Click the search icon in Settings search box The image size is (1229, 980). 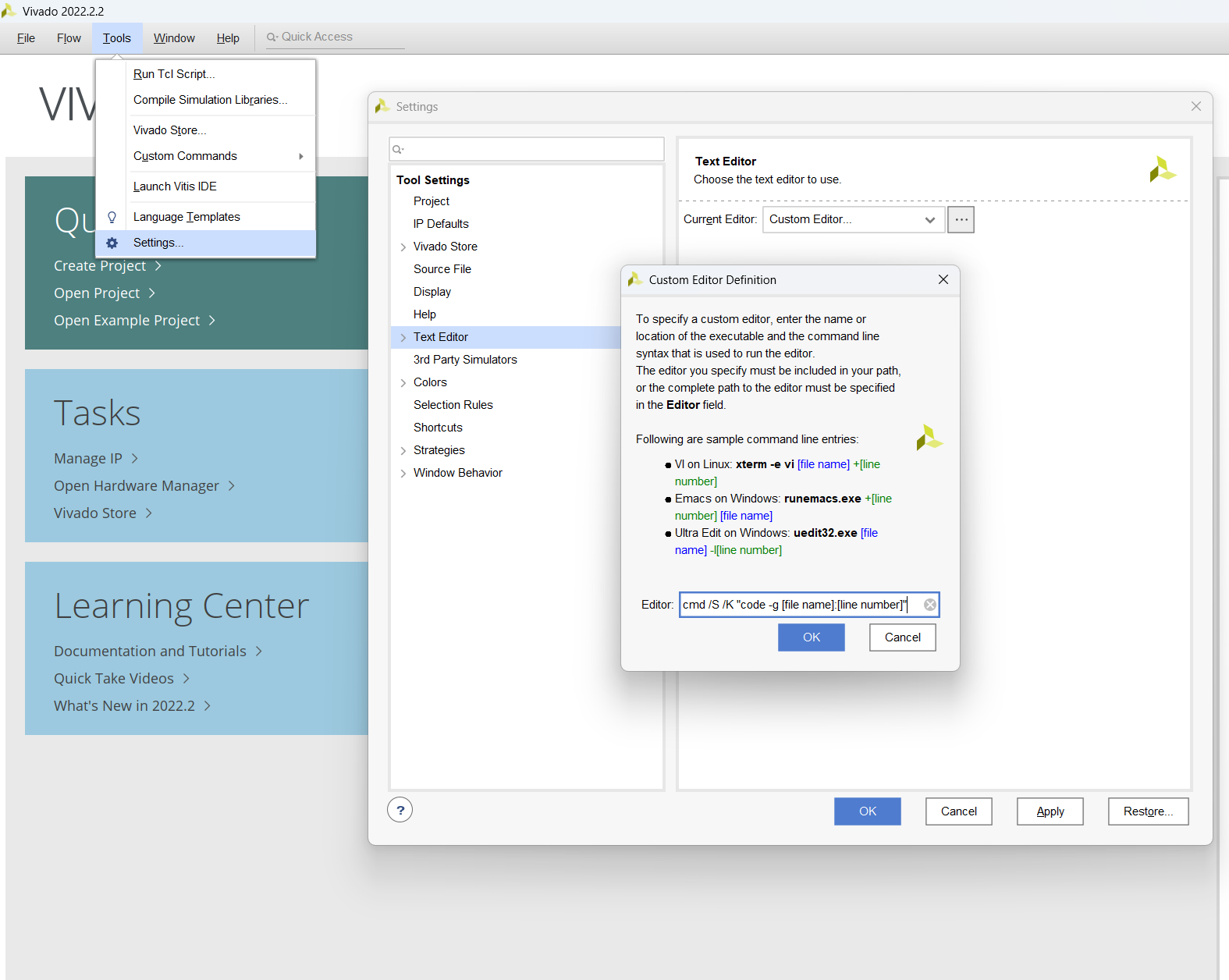click(x=398, y=149)
